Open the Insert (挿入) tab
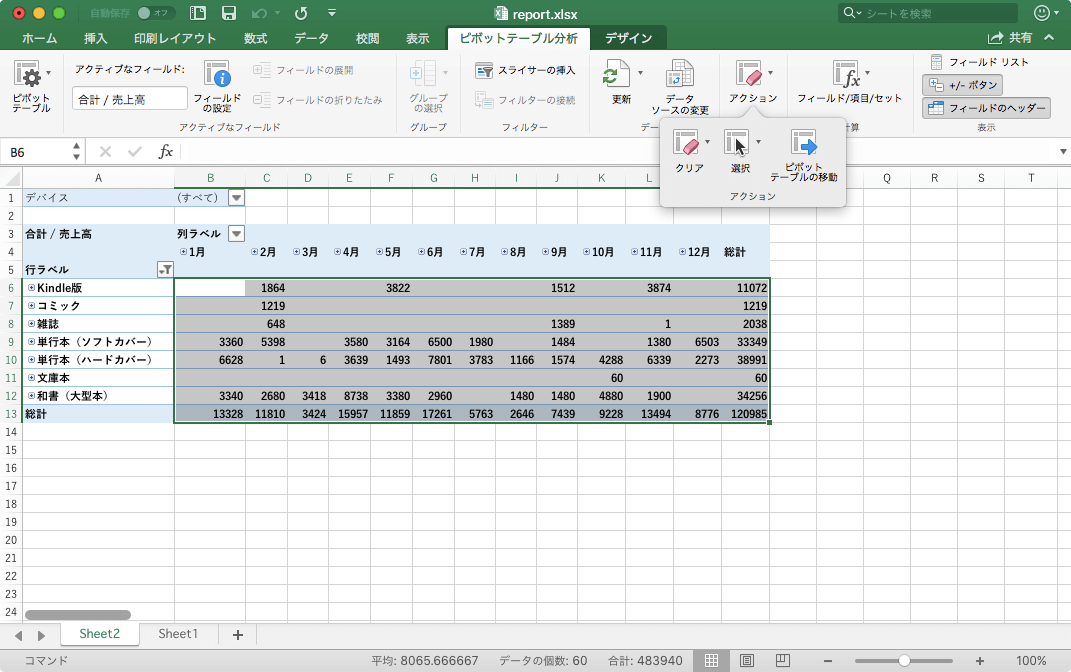 pyautogui.click(x=95, y=38)
